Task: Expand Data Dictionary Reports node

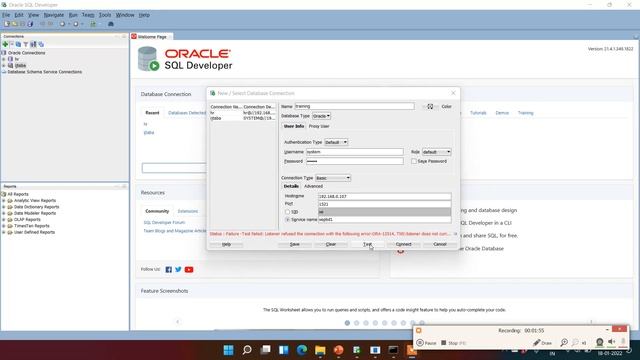Action: 4,207
